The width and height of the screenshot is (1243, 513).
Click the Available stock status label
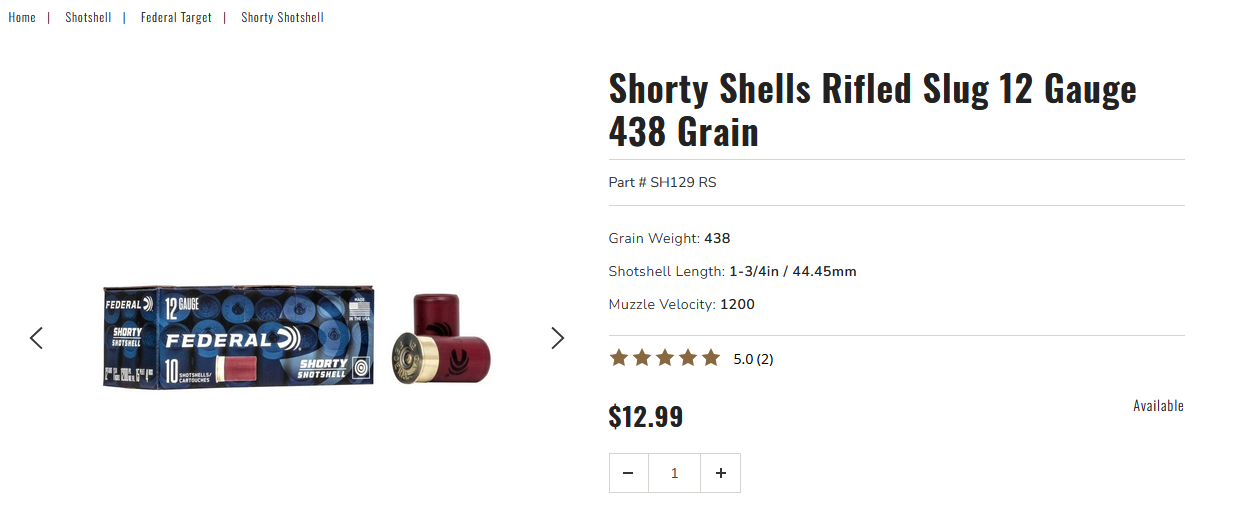(1158, 405)
